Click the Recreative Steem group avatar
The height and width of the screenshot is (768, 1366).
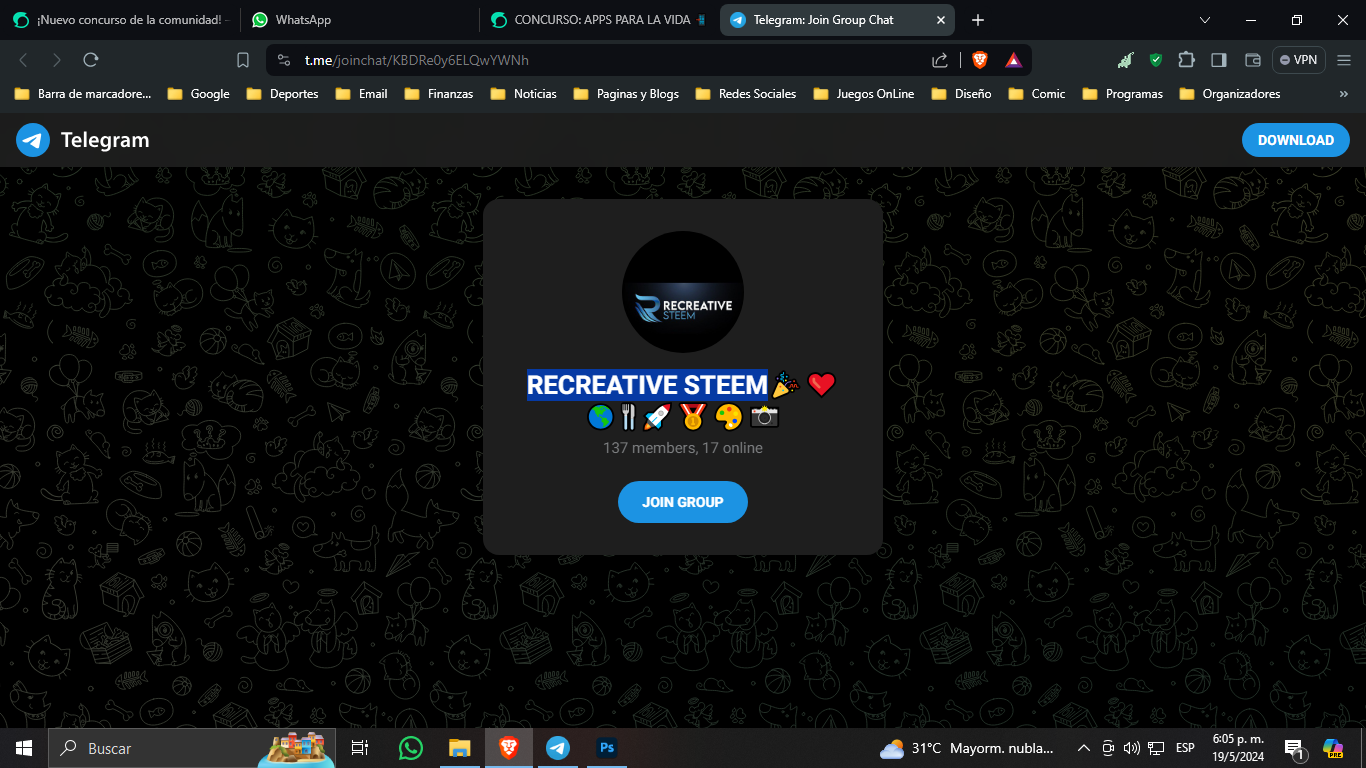click(x=683, y=292)
